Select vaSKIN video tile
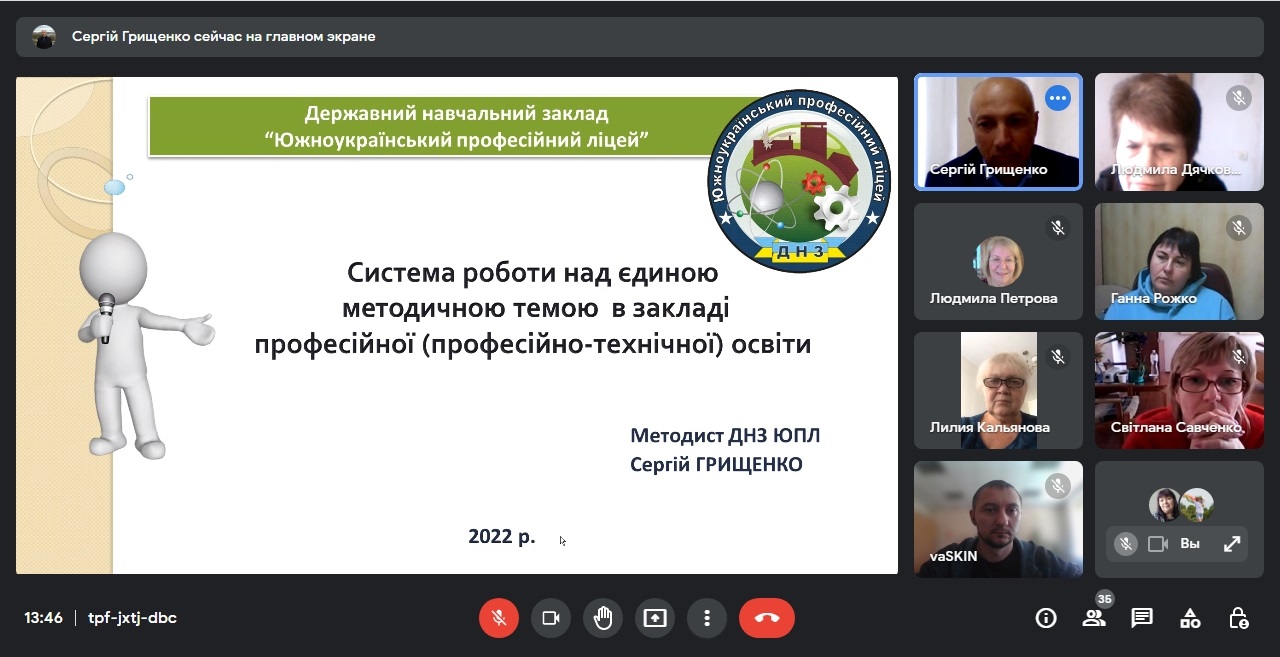Image resolution: width=1280 pixels, height=657 pixels. 998,519
